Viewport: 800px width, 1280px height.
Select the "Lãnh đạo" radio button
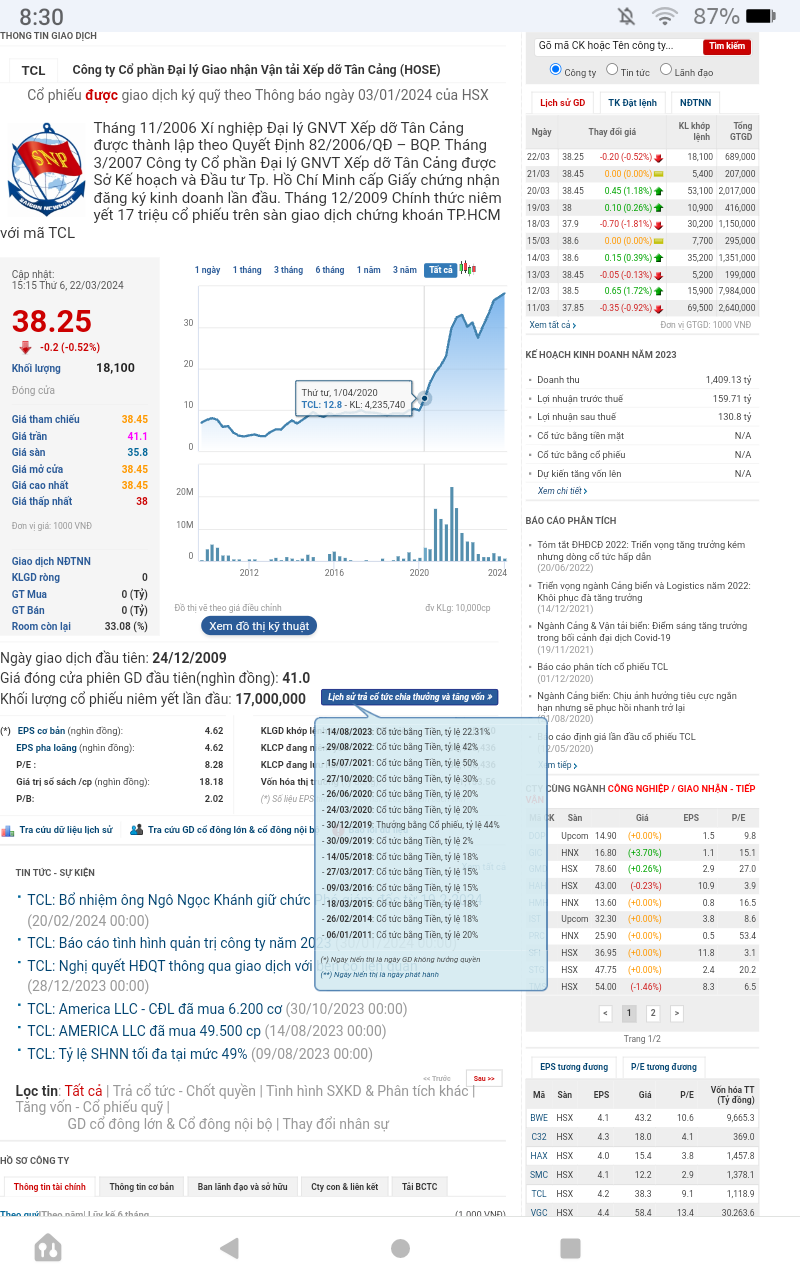[x=666, y=72]
